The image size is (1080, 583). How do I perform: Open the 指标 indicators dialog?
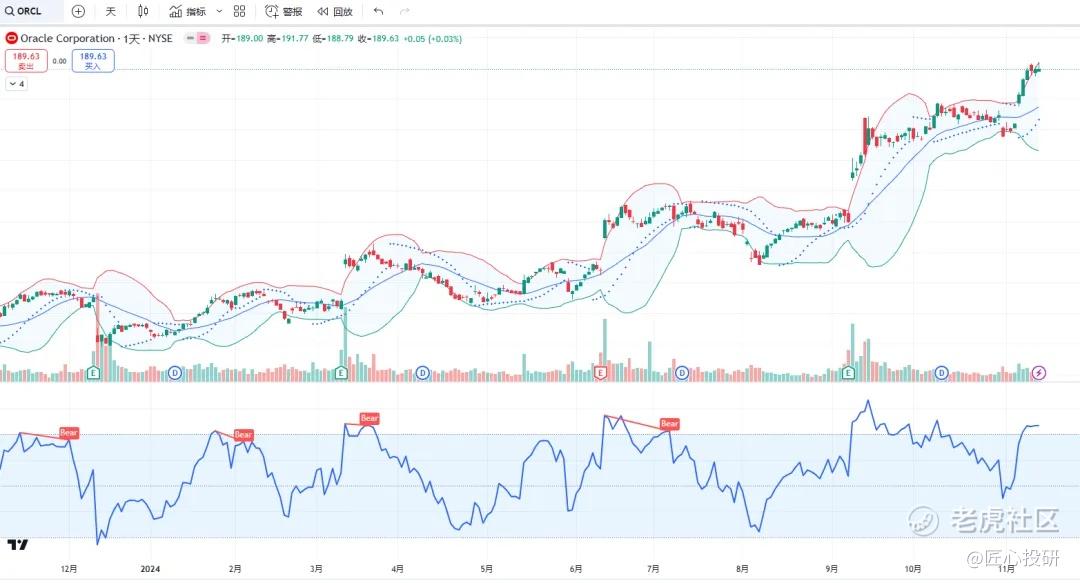tap(187, 11)
